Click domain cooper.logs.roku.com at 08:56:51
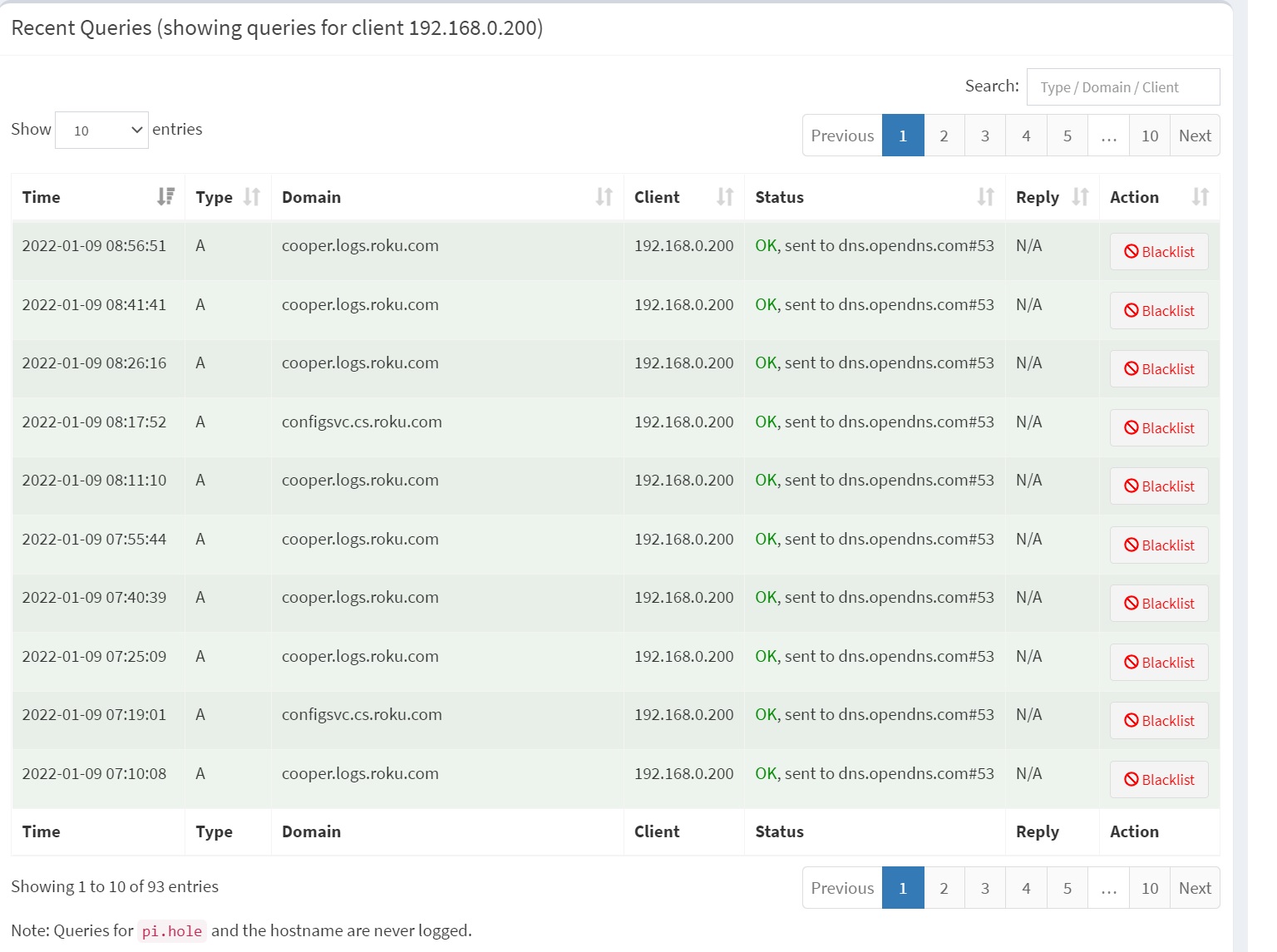Viewport: 1277px width, 952px height. 360,245
